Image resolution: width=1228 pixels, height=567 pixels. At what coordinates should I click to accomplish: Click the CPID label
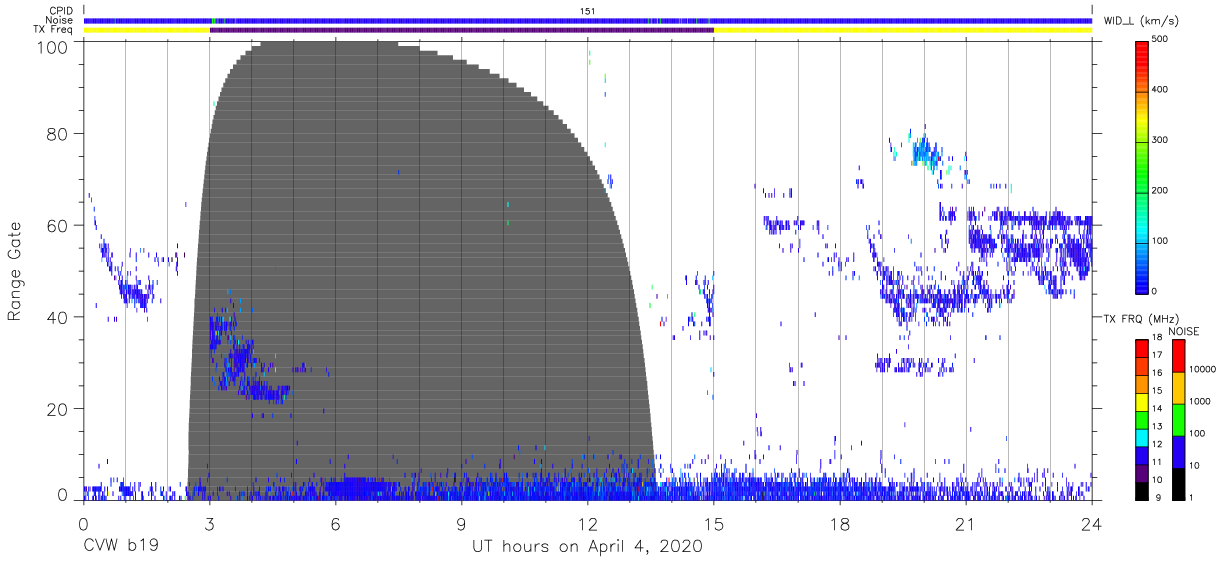(x=60, y=11)
